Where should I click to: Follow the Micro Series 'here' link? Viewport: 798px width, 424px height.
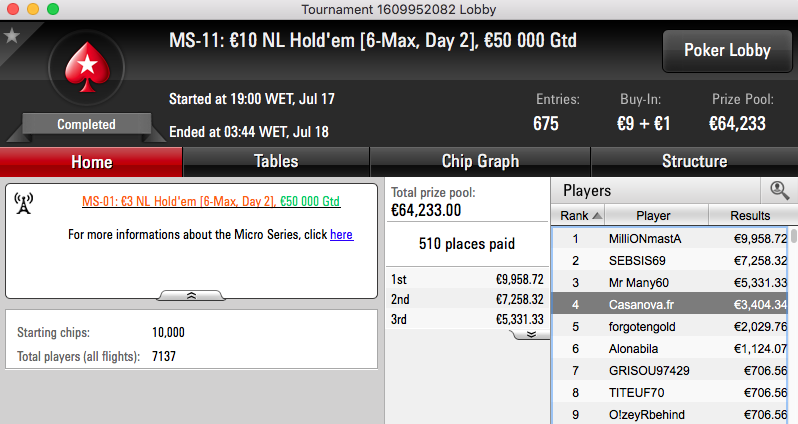coord(341,235)
